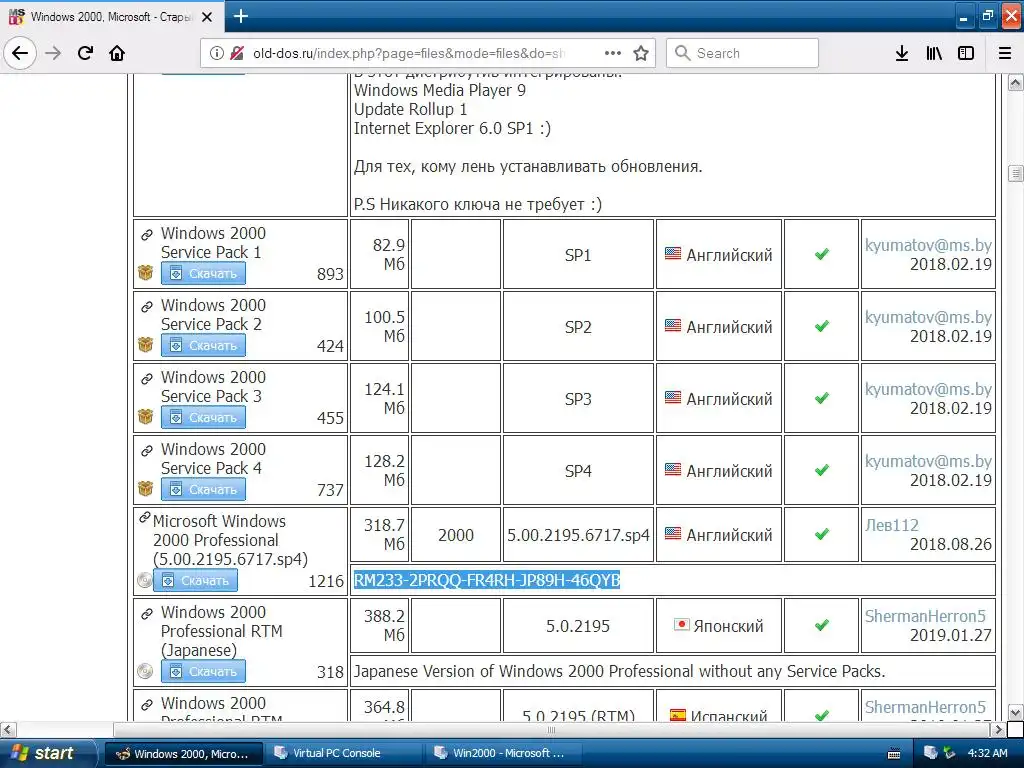Click the package icon in Service Pack 1 row
The image size is (1024, 768).
pyautogui.click(x=146, y=273)
